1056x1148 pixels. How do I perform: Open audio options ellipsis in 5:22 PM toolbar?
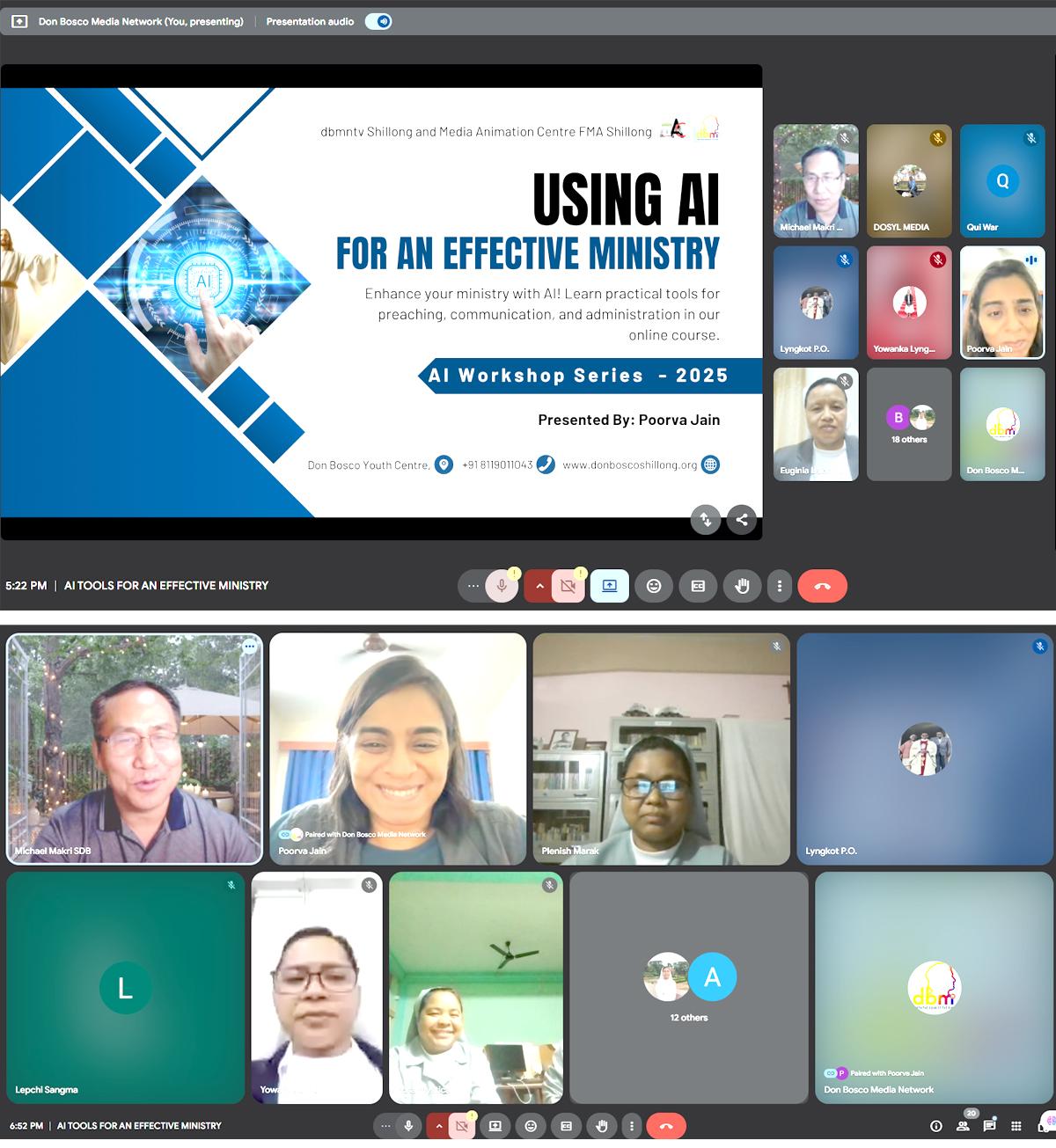[473, 586]
